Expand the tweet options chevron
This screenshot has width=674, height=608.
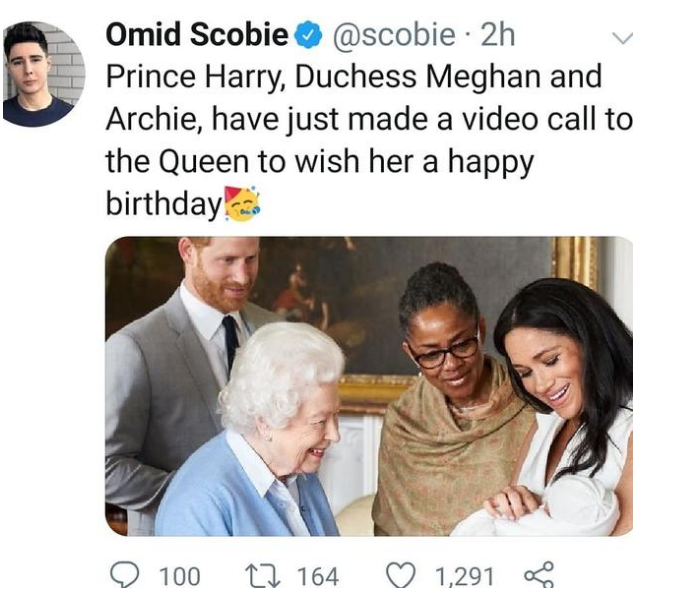tap(621, 39)
